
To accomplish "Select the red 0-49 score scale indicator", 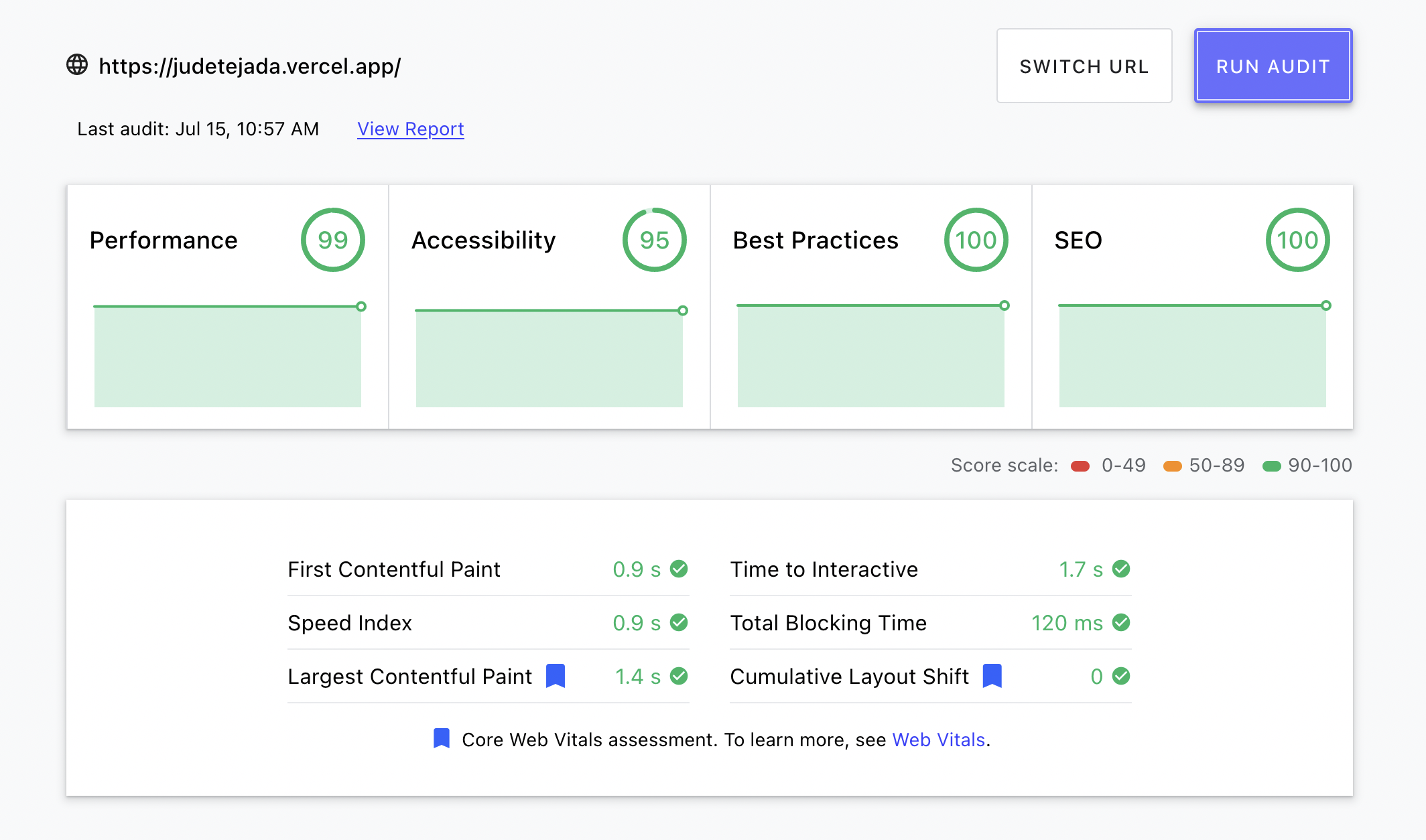I will point(1080,465).
